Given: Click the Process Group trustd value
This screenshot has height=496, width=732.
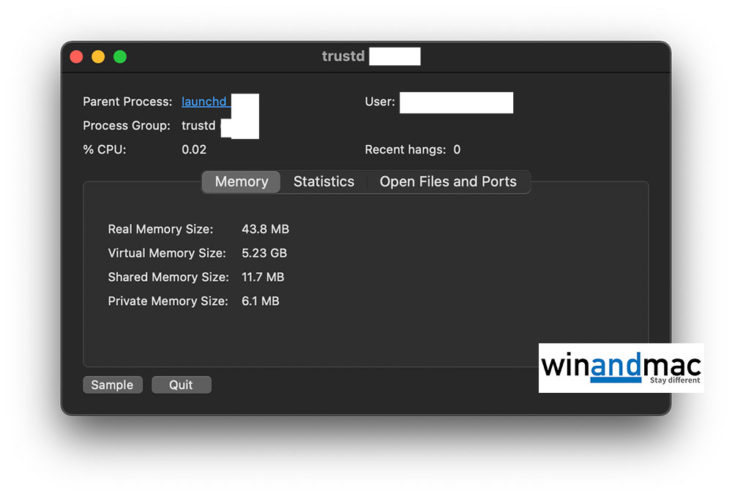Looking at the screenshot, I should tap(198, 126).
